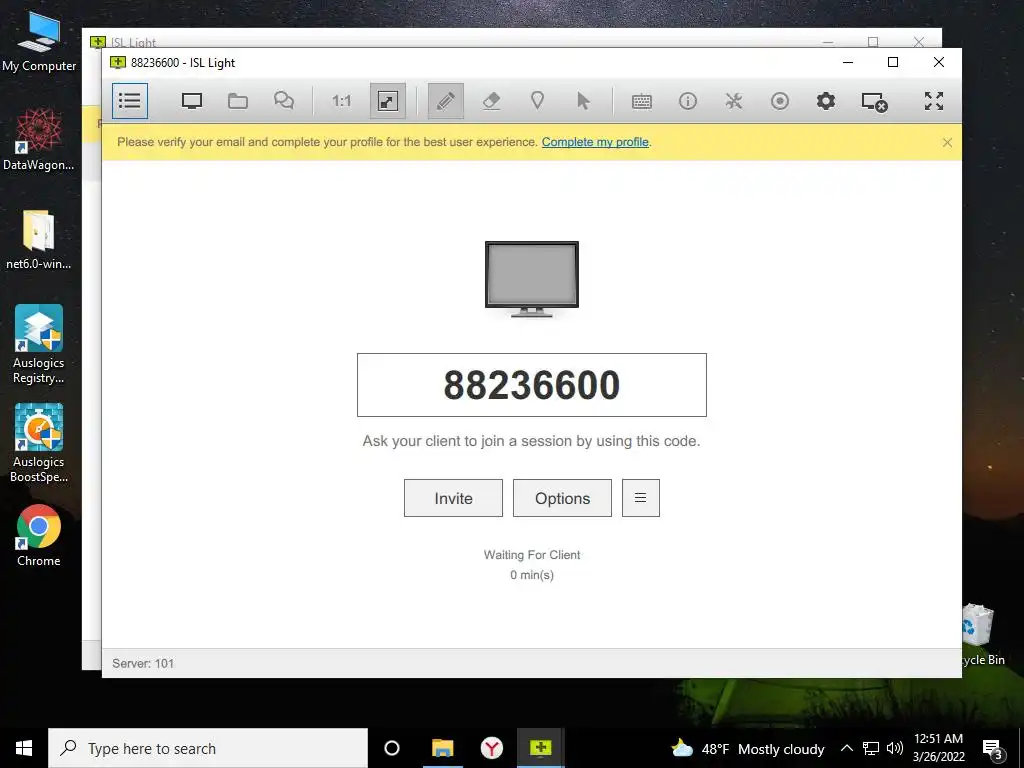Click the ISL Light title bar icon
Viewport: 1024px width, 768px height.
click(x=118, y=63)
